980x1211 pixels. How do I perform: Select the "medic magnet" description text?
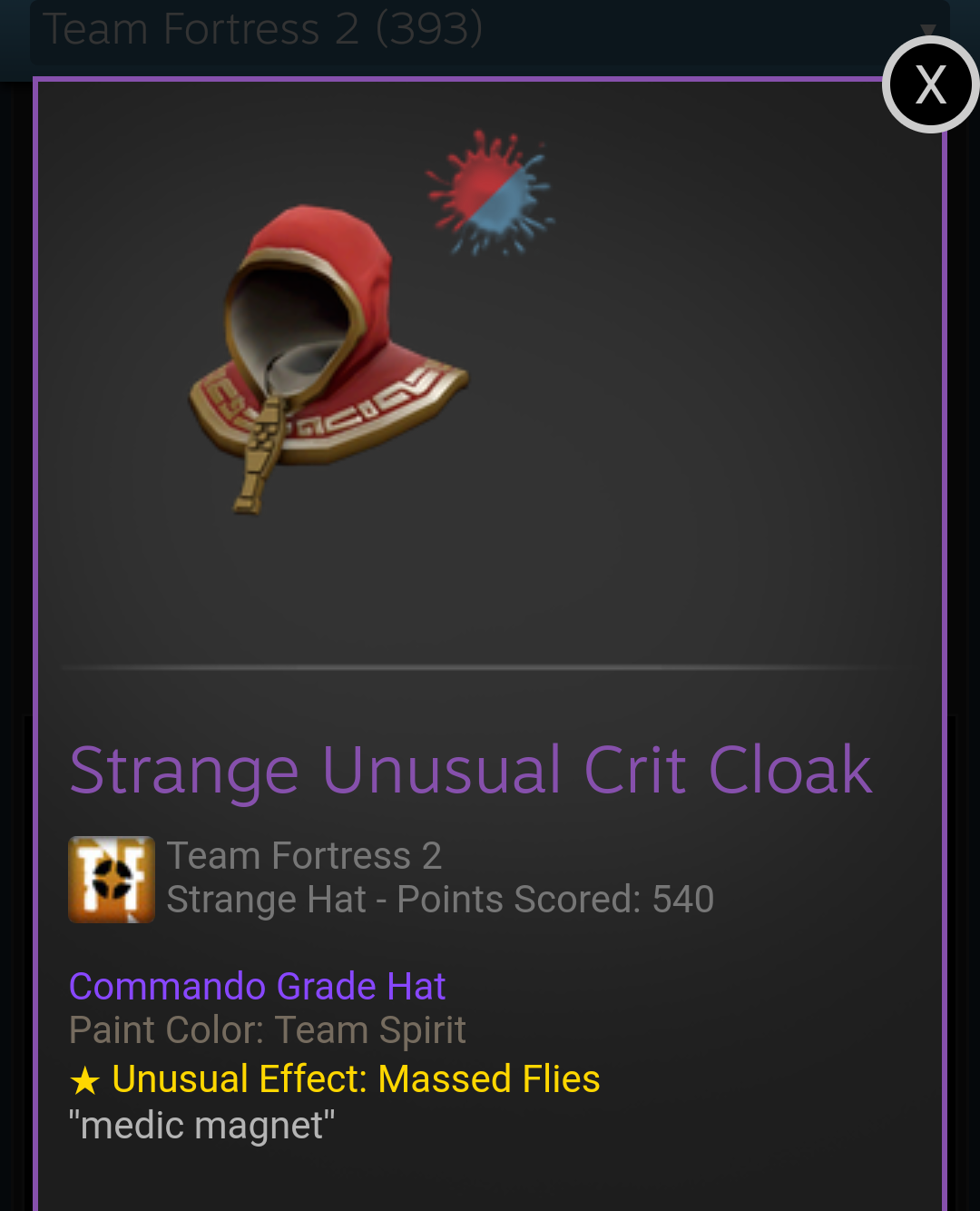[202, 1126]
